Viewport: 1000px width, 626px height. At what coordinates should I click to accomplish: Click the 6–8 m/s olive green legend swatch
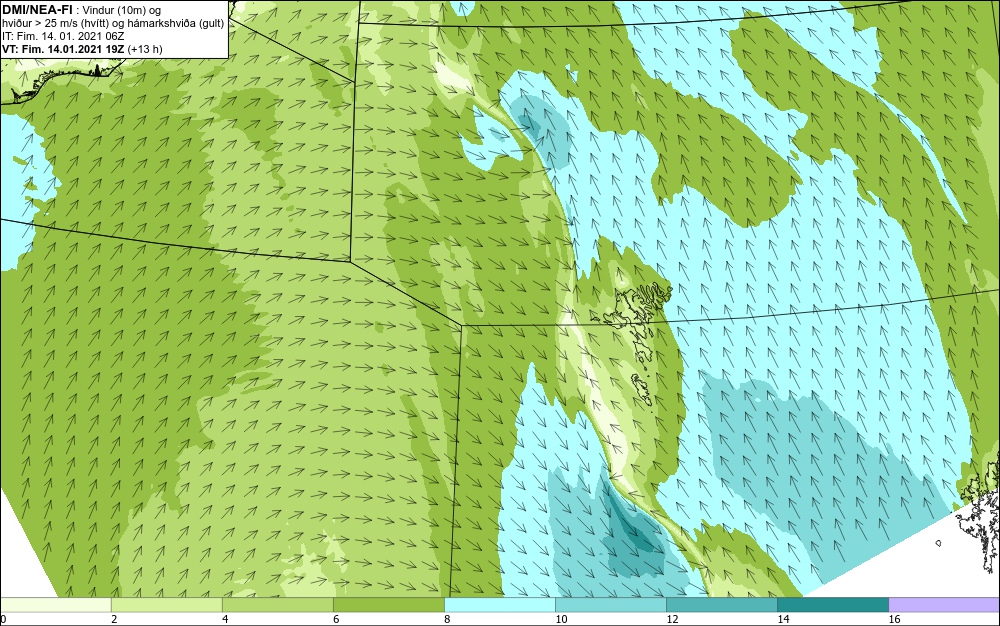click(x=388, y=605)
